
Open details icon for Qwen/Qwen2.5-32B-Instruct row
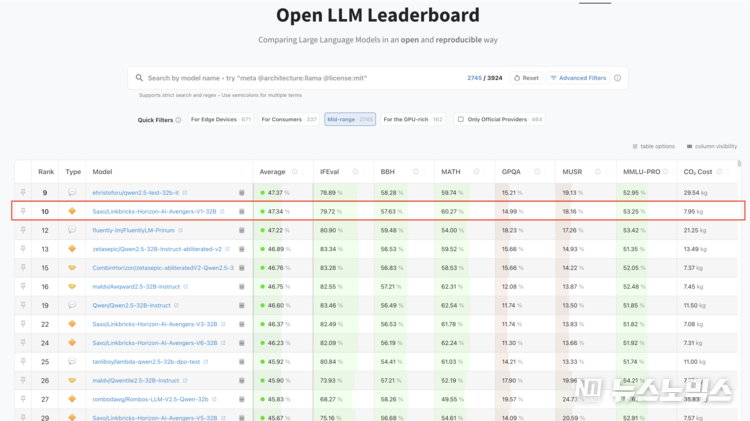coord(242,305)
